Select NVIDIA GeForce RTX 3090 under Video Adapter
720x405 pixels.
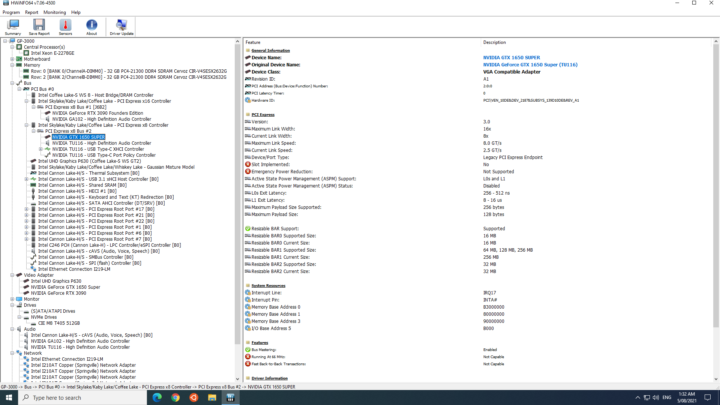tap(58, 293)
